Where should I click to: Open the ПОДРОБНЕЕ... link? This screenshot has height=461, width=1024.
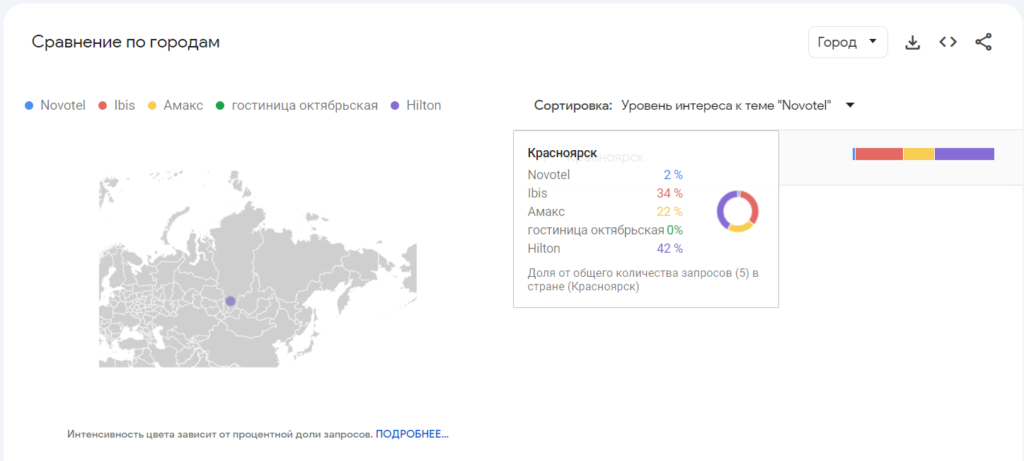tap(412, 434)
